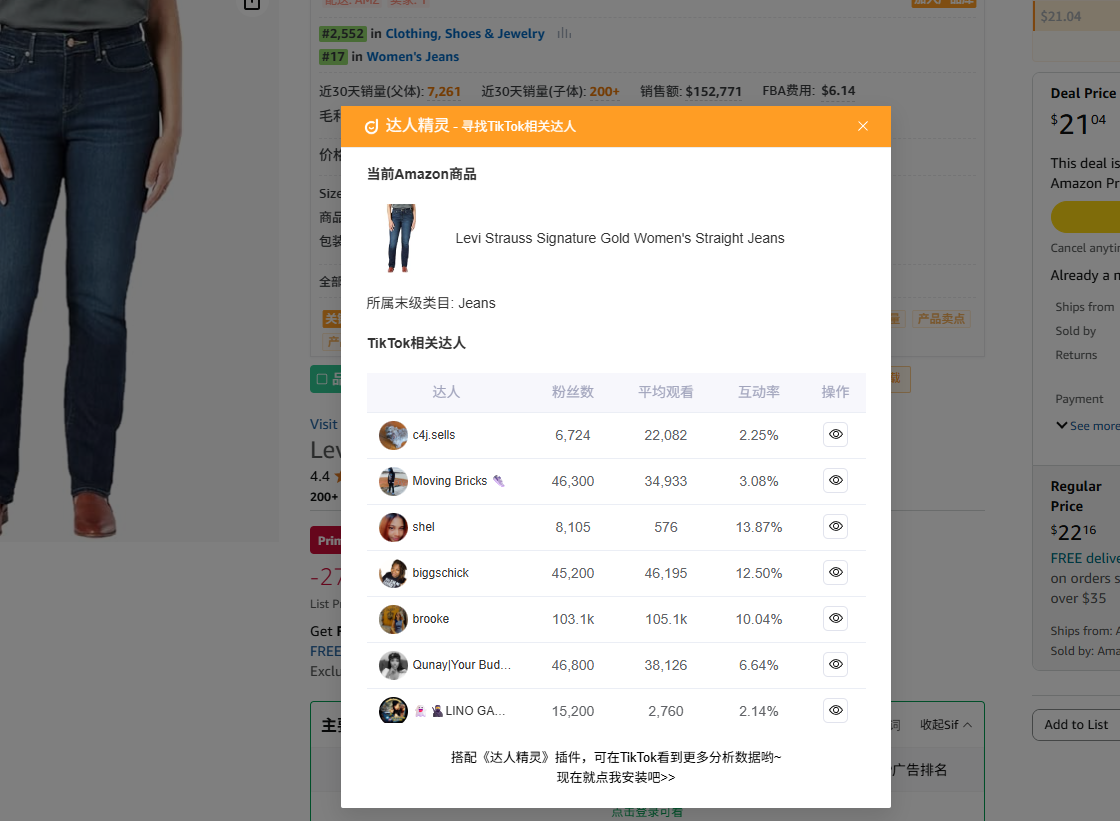Click the 103.1k follower count for brooke

(x=573, y=619)
